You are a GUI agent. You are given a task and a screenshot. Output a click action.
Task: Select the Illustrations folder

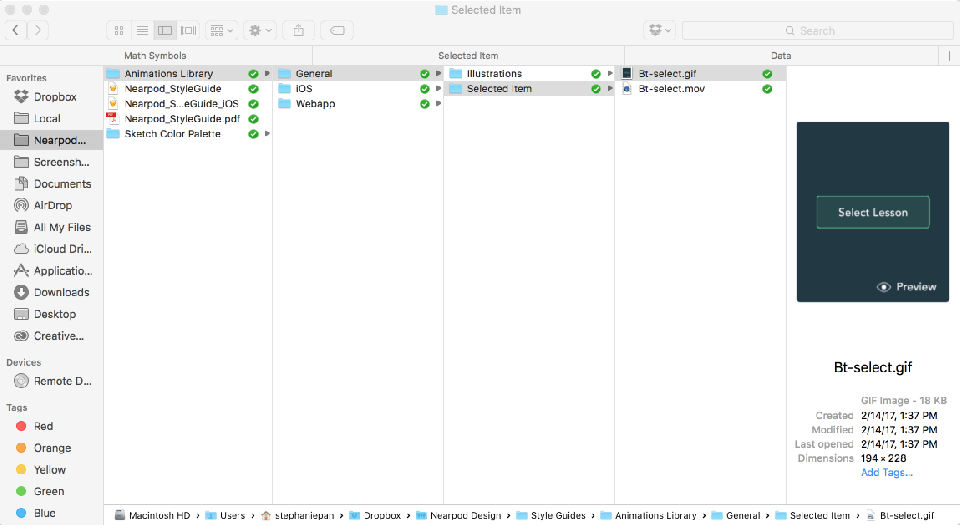coord(530,73)
